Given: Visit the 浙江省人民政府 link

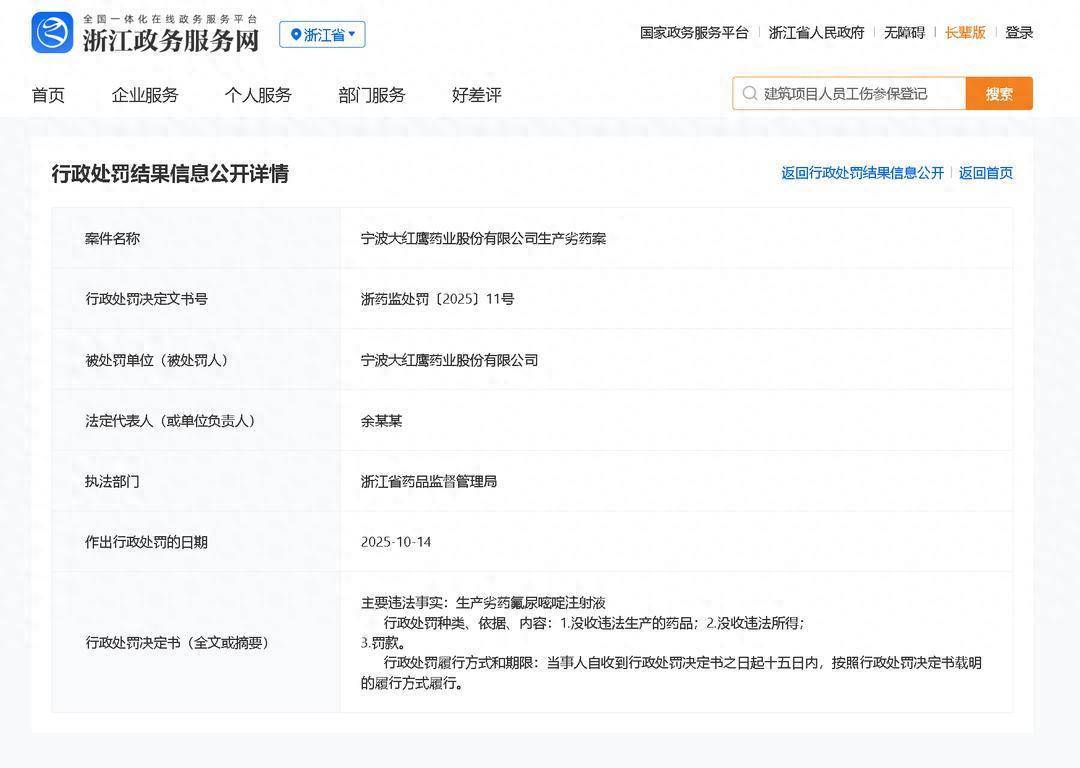Looking at the screenshot, I should tap(816, 32).
